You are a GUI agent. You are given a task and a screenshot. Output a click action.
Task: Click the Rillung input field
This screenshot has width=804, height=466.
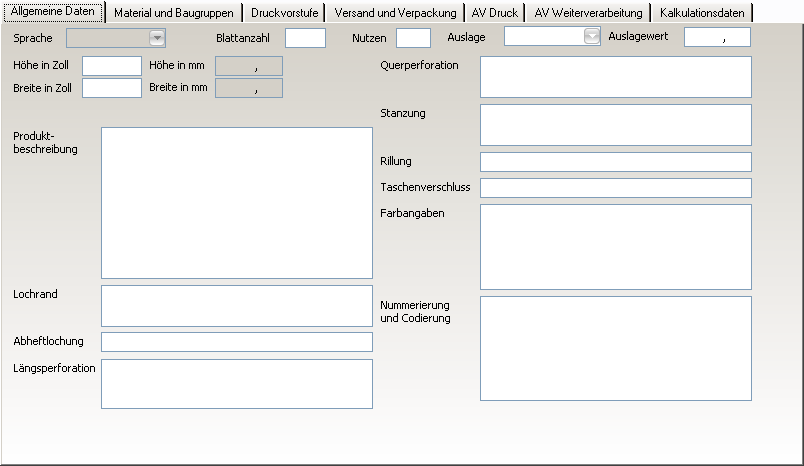pos(615,162)
